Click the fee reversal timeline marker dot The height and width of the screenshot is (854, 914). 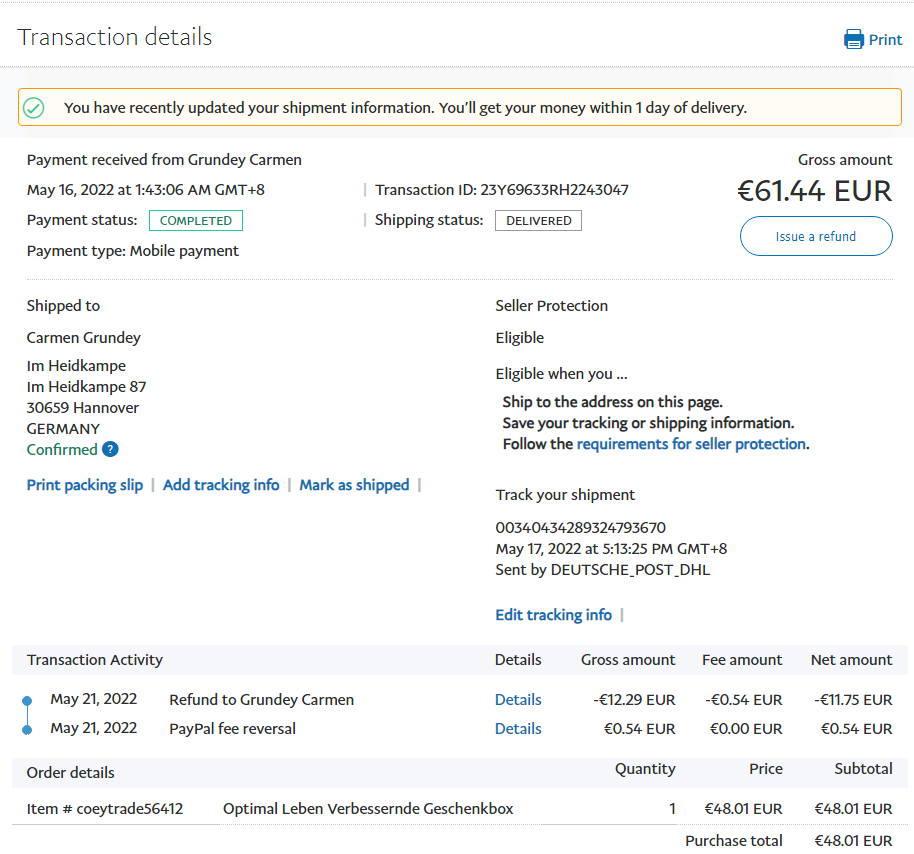click(x=27, y=729)
